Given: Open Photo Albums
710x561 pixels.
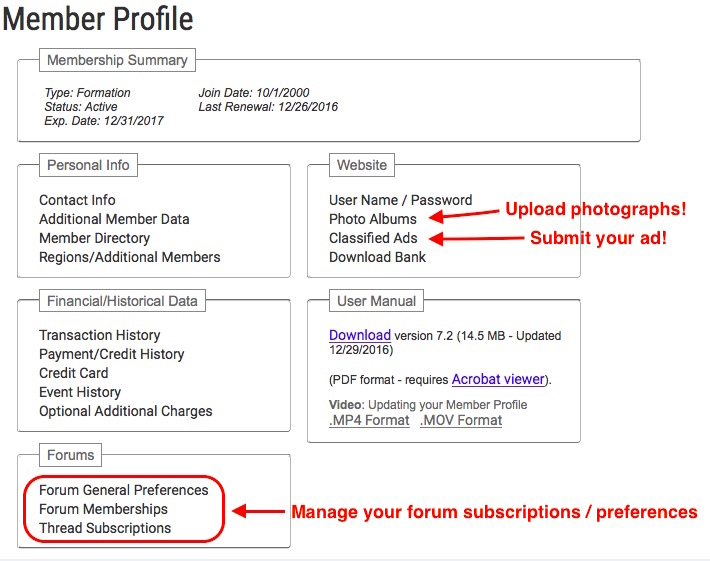Looking at the screenshot, I should coord(373,219).
